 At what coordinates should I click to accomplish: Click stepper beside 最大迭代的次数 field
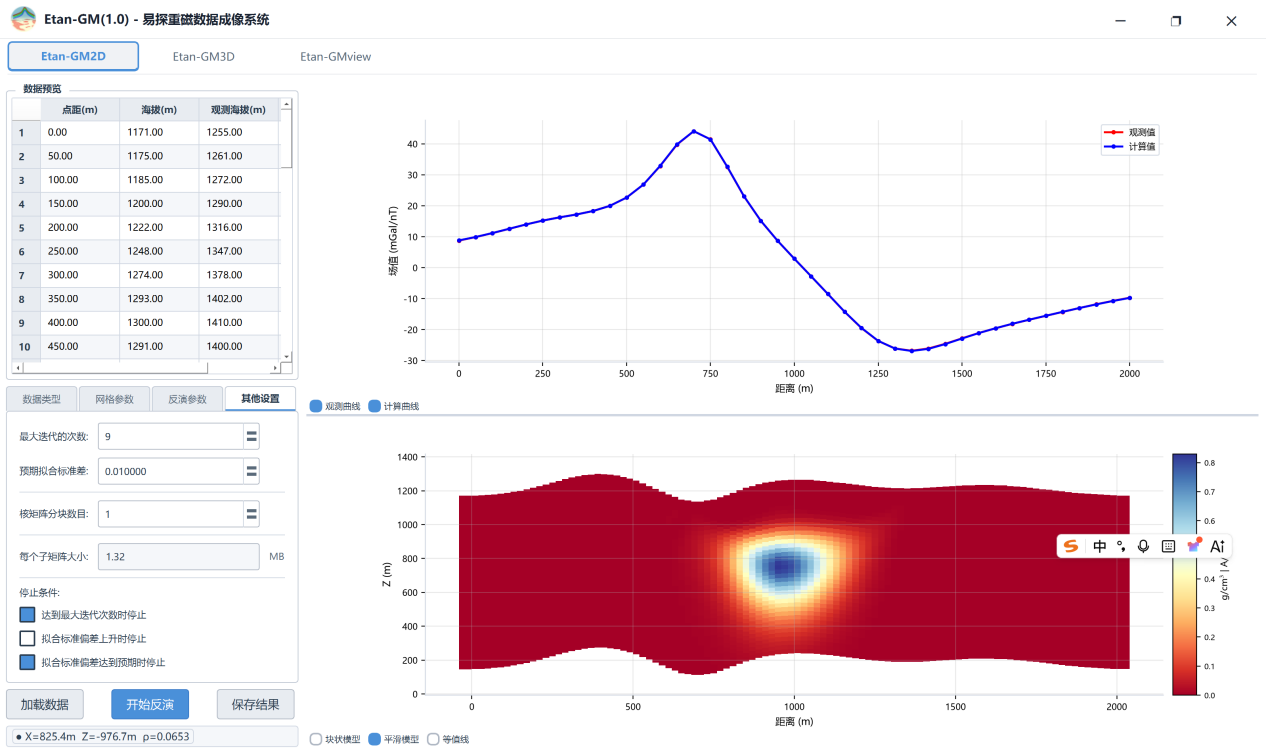252,436
